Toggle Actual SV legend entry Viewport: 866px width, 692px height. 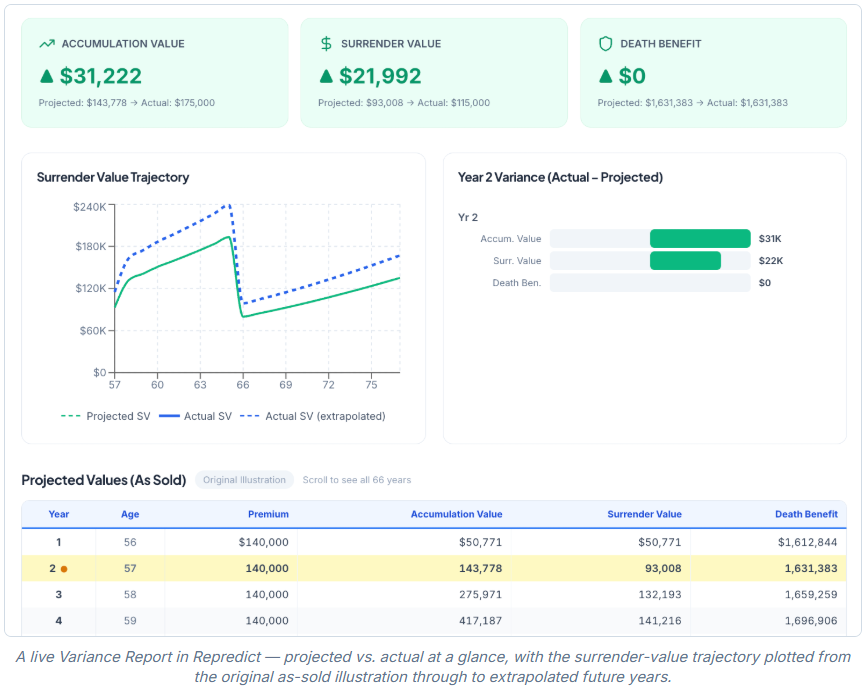(x=196, y=416)
